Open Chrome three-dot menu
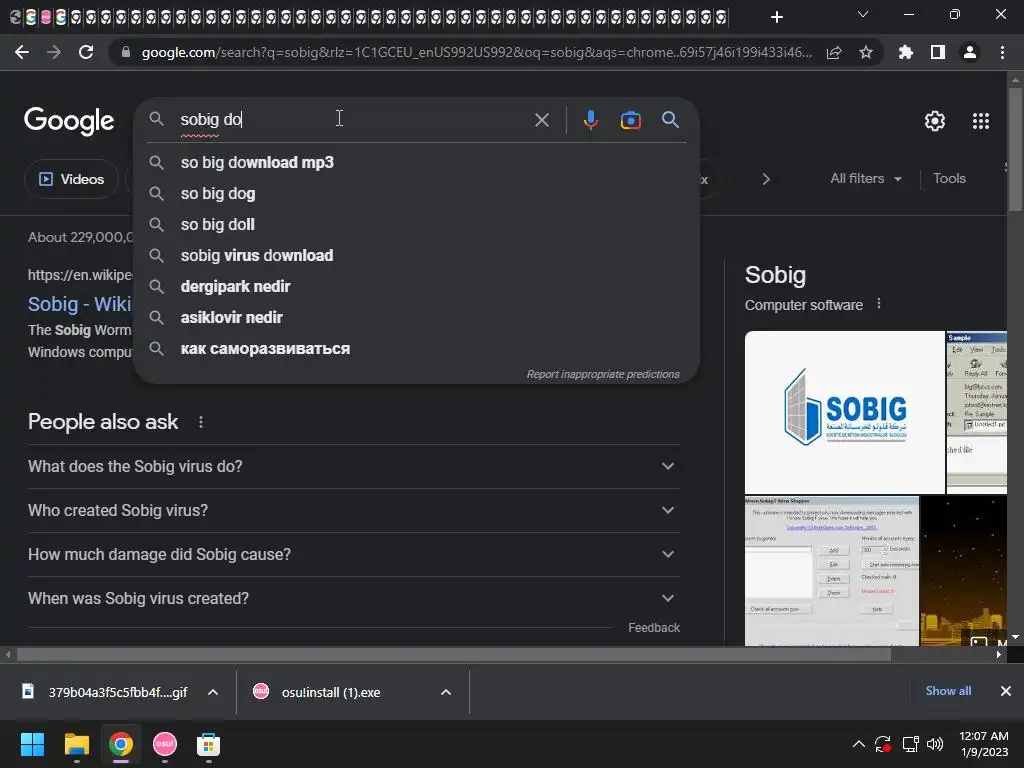Screen dimensions: 1024x768 1002,52
